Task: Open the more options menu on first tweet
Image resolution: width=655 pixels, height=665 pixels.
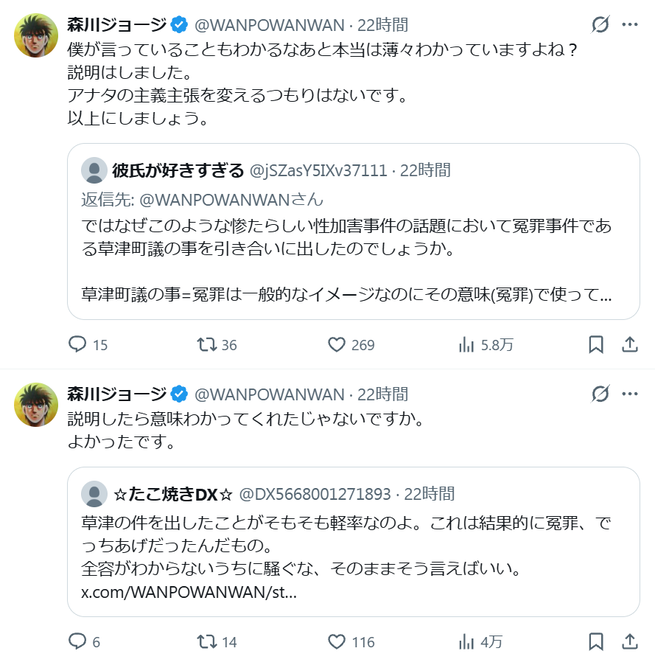Action: point(630,24)
